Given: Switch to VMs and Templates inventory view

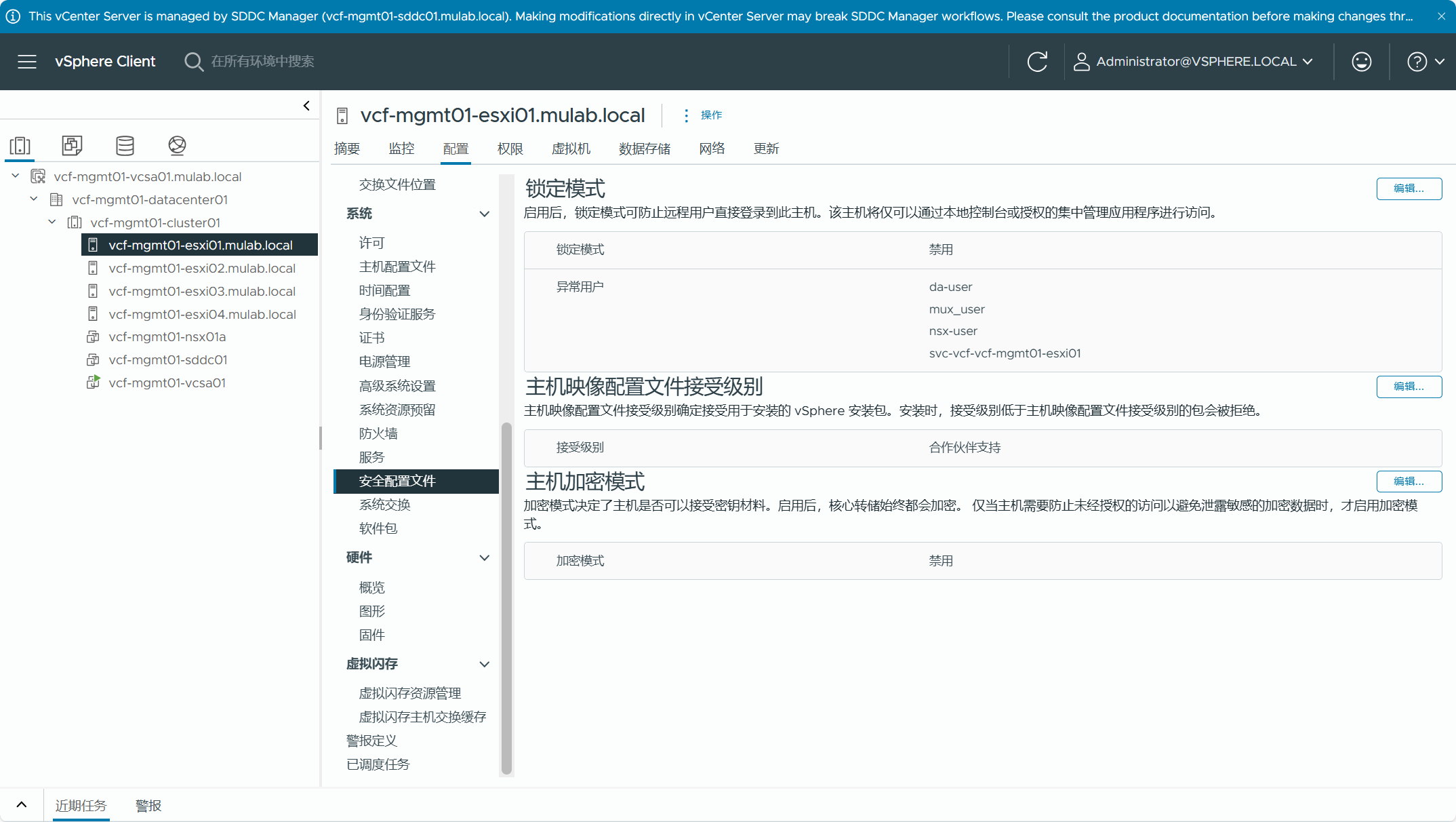Looking at the screenshot, I should [x=72, y=145].
